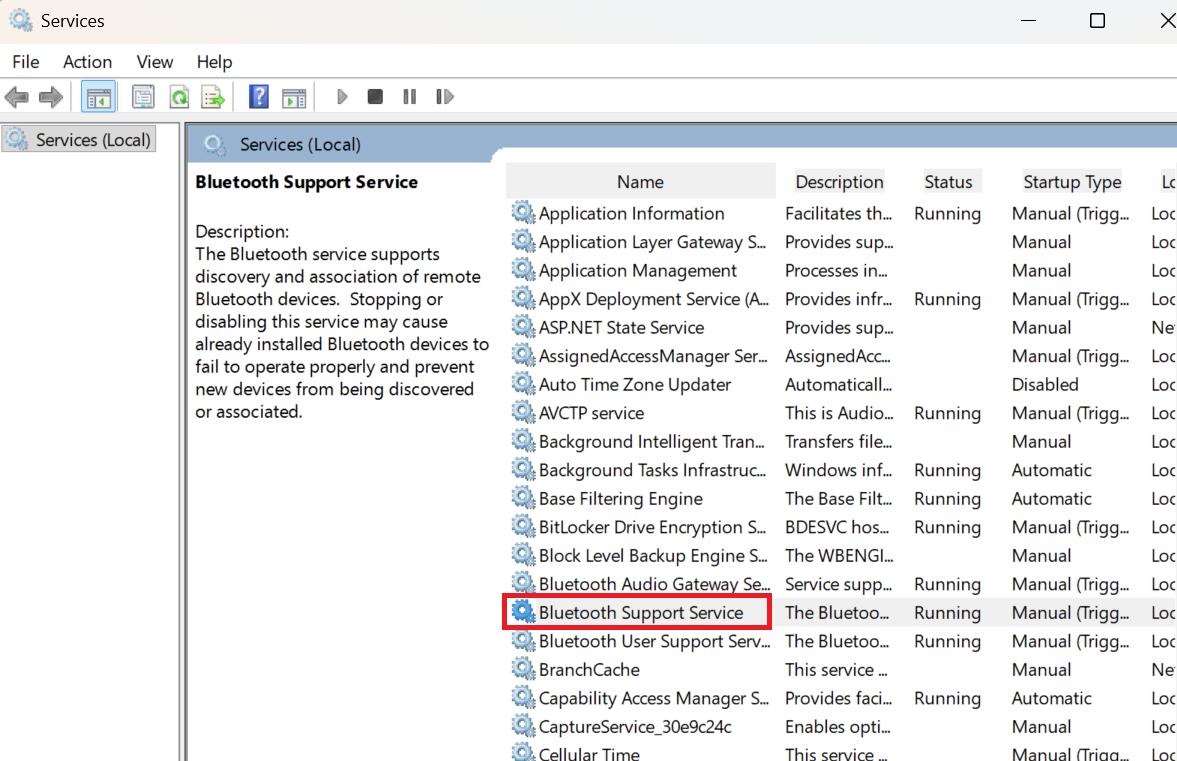This screenshot has height=761, width=1177.
Task: Open the View menu
Action: (155, 62)
